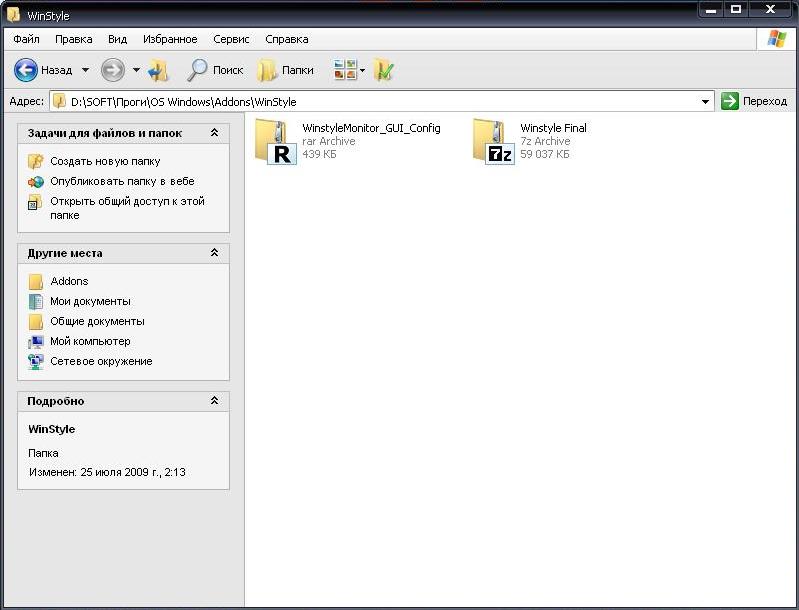Expand the address bar dropdown
This screenshot has height=610, width=799.
(705, 101)
